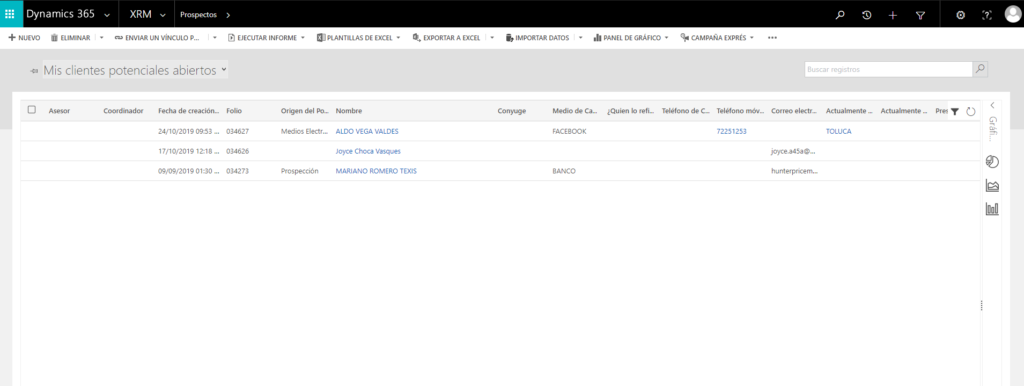The image size is (1024, 386).
Task: Open the settings gear icon
Action: coord(960,14)
